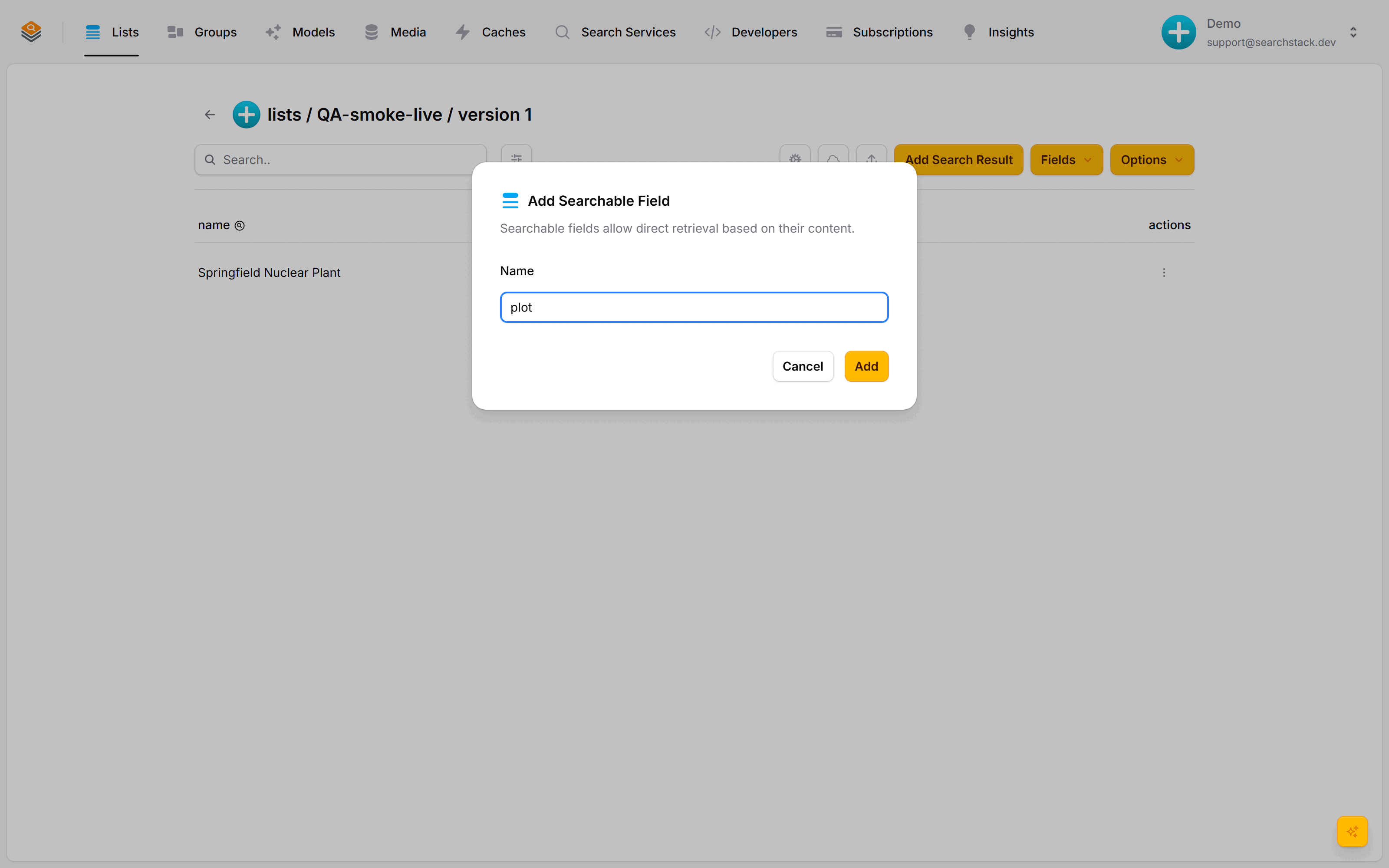
Task: View the Subscriptions page
Action: tap(879, 32)
